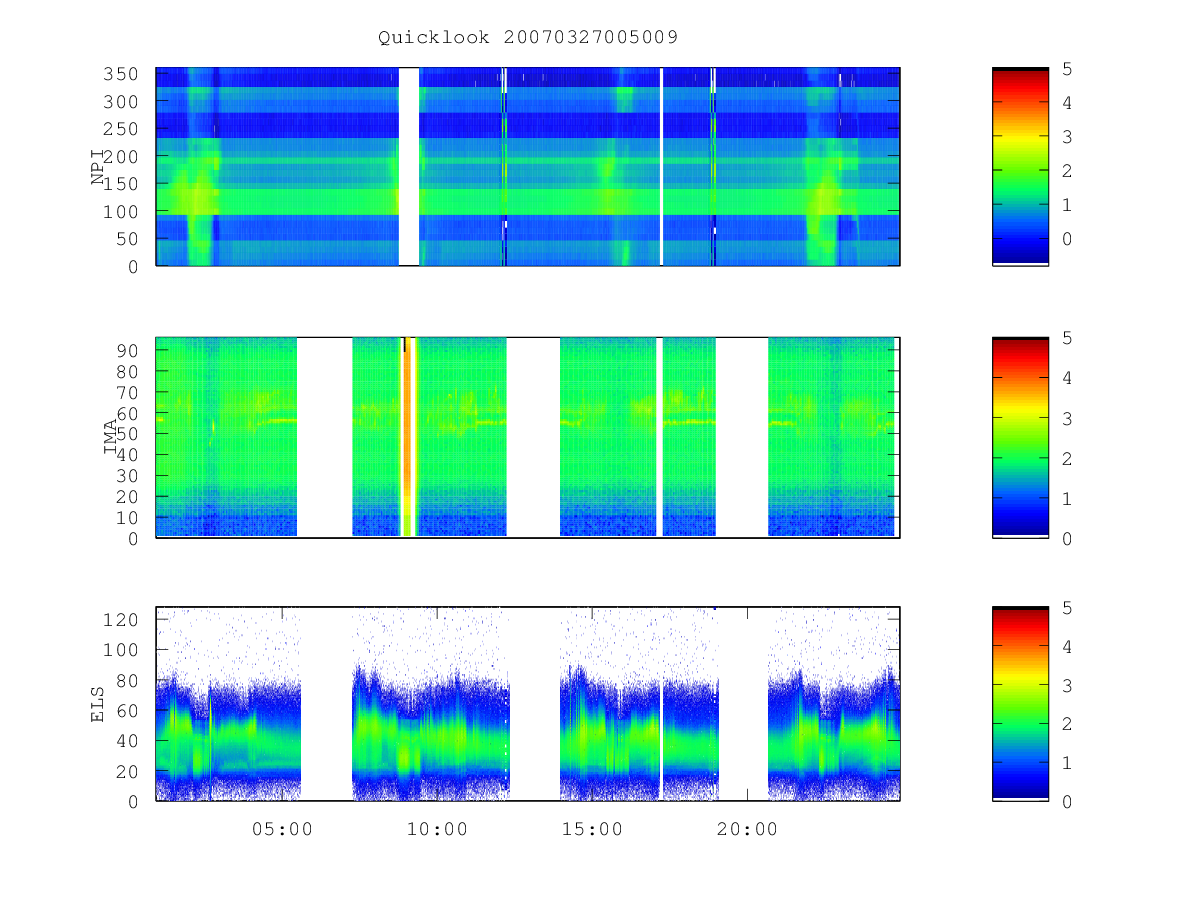Click the 20:00 time axis label
Screen dimensions: 1200x900
pyautogui.click(x=747, y=829)
